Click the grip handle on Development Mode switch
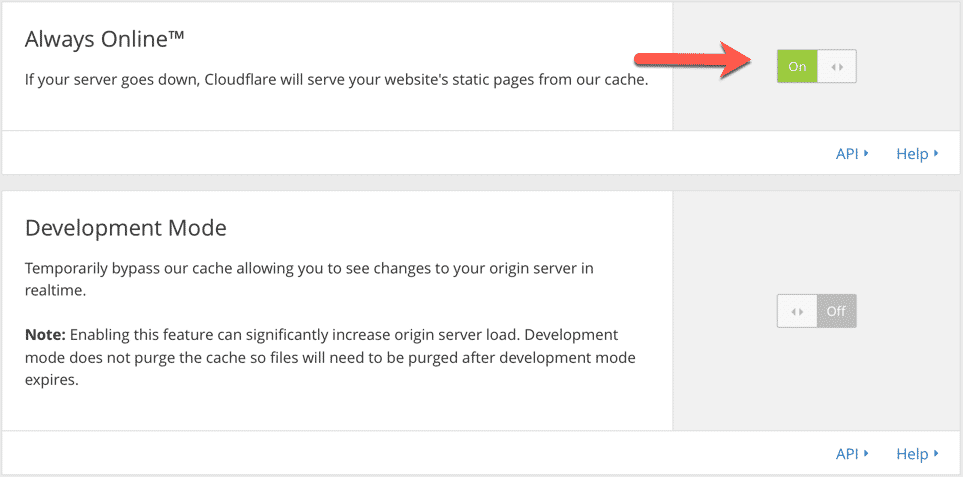 point(797,311)
